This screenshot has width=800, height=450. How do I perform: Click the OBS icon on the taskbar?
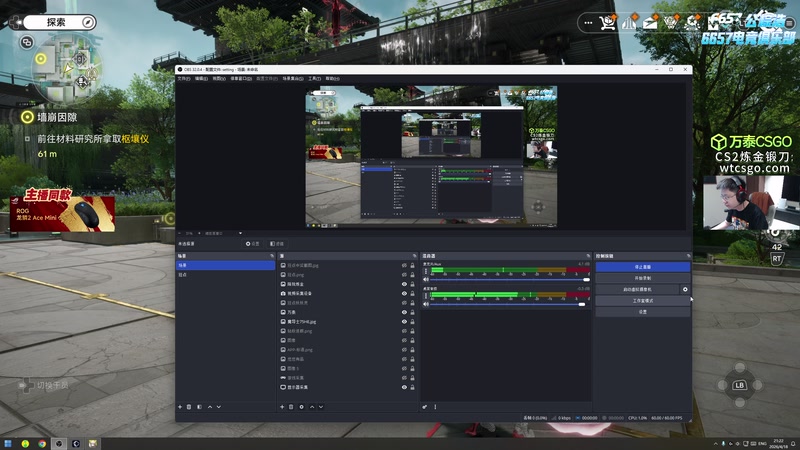point(59,443)
